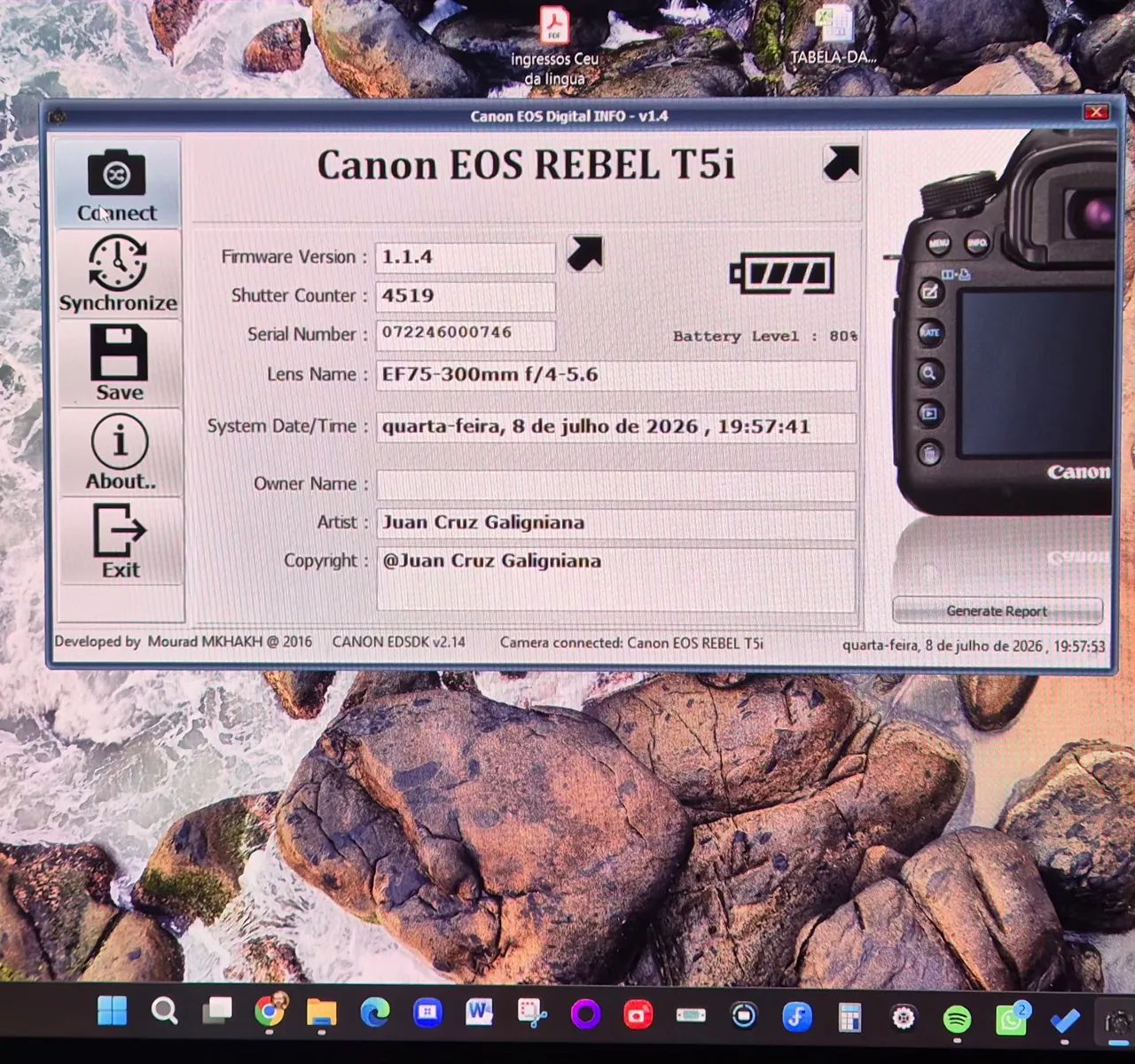Click the battery level indicator icon
This screenshot has height=1064, width=1135.
pyautogui.click(x=782, y=273)
